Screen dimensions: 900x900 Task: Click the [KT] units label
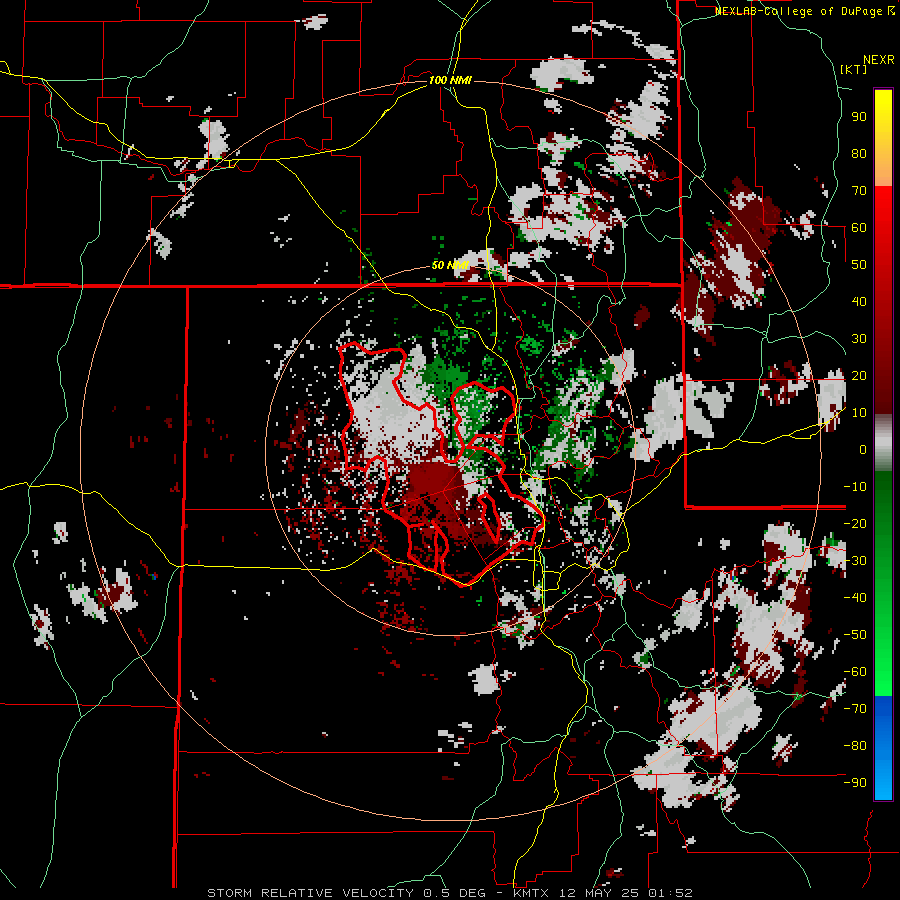click(854, 69)
